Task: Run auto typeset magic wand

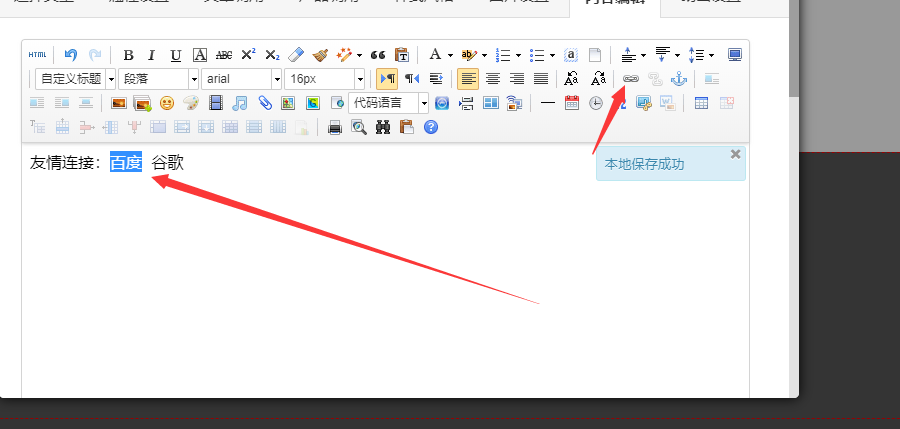Action: [344, 55]
